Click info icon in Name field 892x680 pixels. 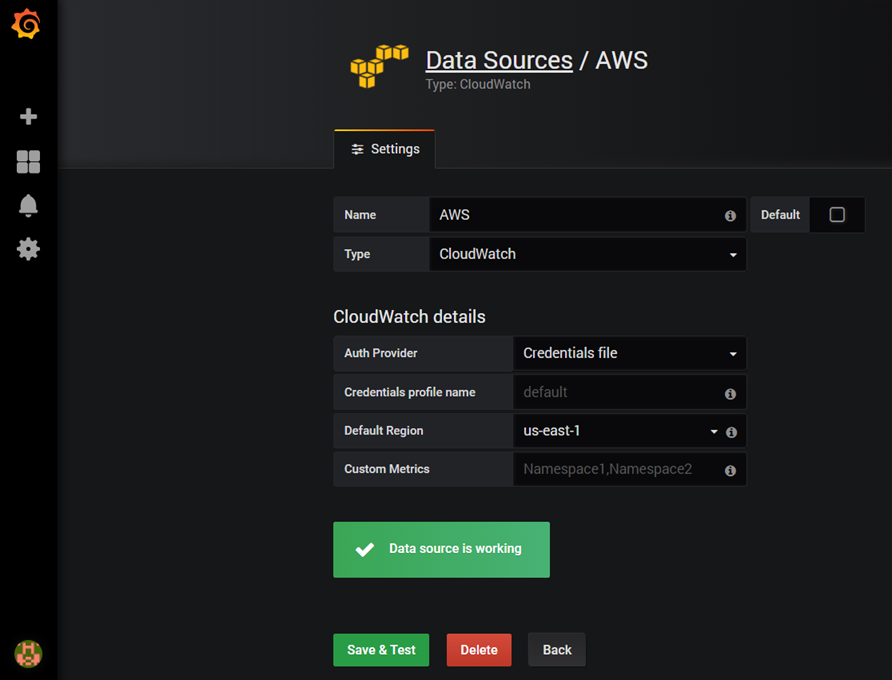[x=730, y=216]
